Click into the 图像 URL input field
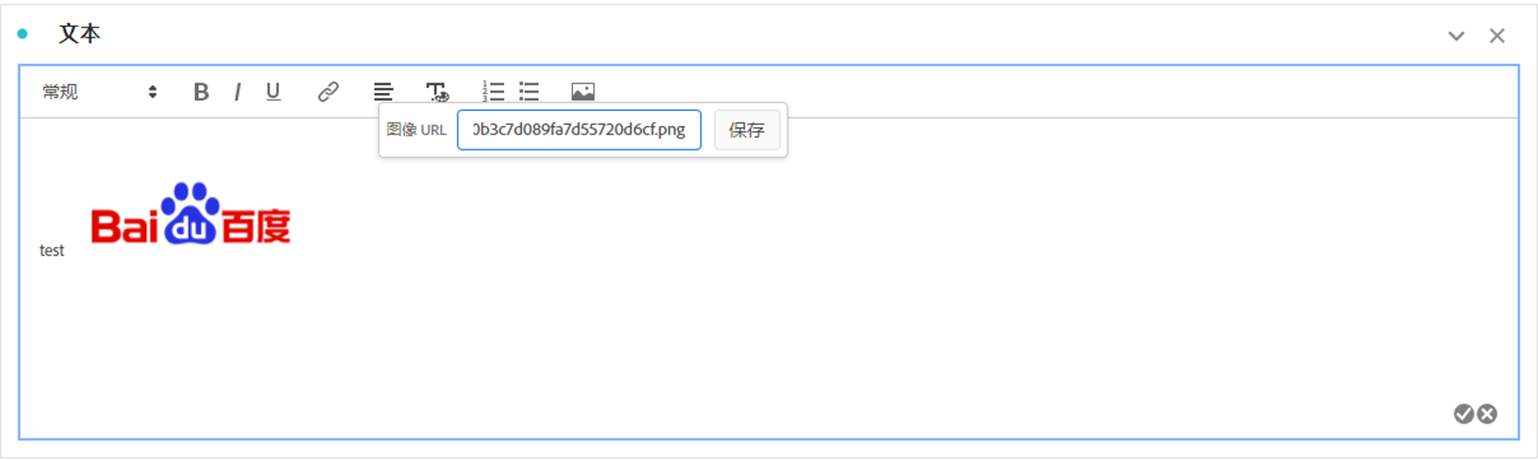This screenshot has height=461, width=1538. tap(579, 131)
